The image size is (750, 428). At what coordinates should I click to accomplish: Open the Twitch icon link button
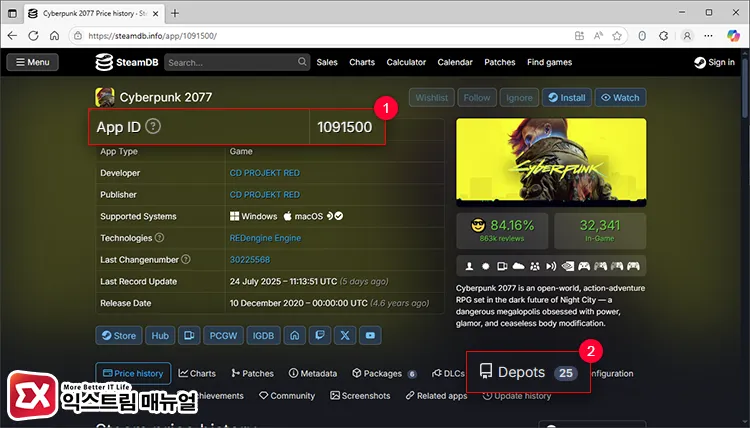click(320, 336)
